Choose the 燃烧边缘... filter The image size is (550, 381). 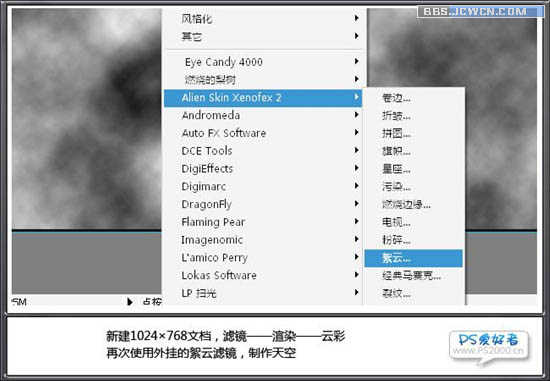click(414, 205)
